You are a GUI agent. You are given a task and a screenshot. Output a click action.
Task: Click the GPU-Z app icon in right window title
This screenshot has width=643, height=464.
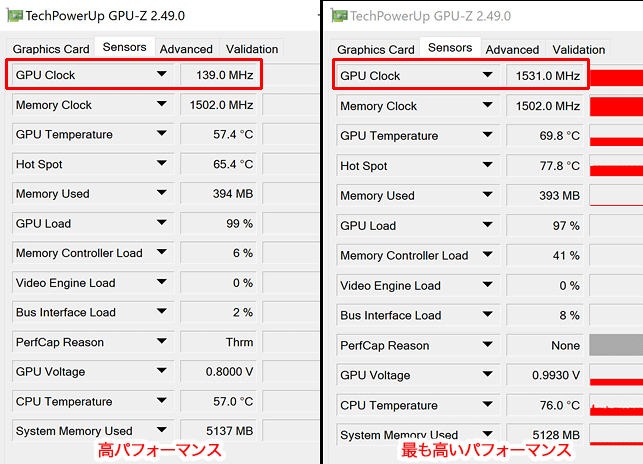(339, 16)
